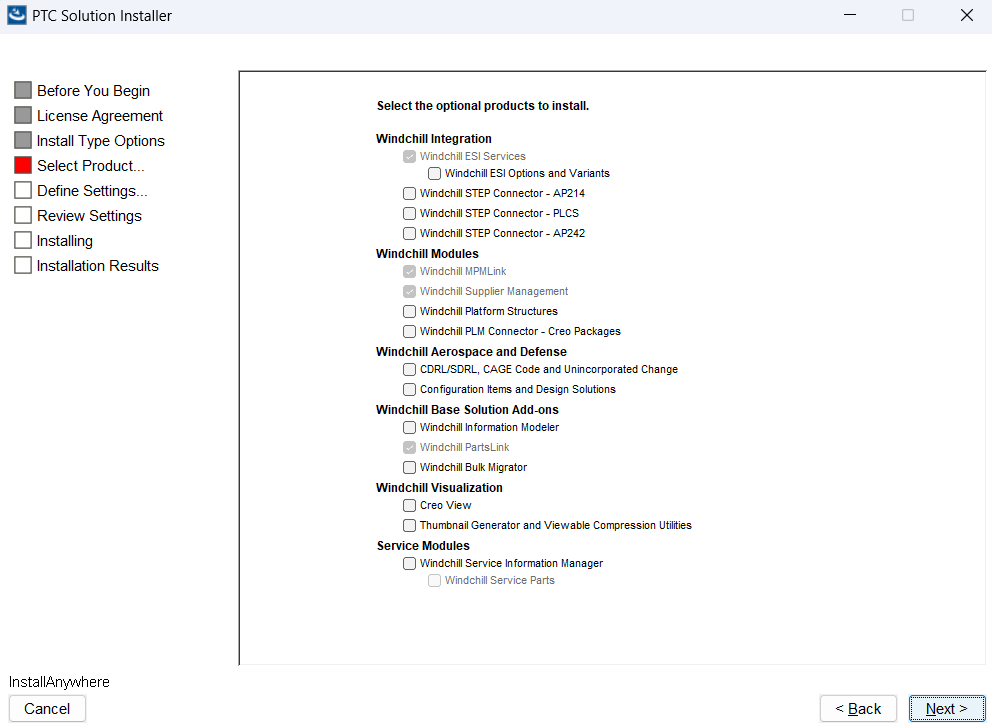This screenshot has width=992, height=728.
Task: Click the grayed Windchill Supplier Management checkbox
Action: coord(409,292)
